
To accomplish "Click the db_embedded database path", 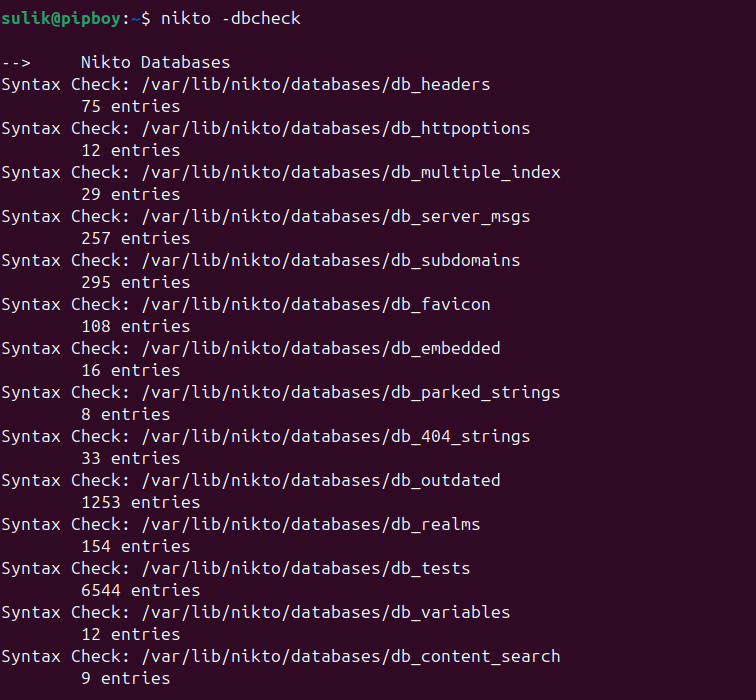I will coord(321,349).
